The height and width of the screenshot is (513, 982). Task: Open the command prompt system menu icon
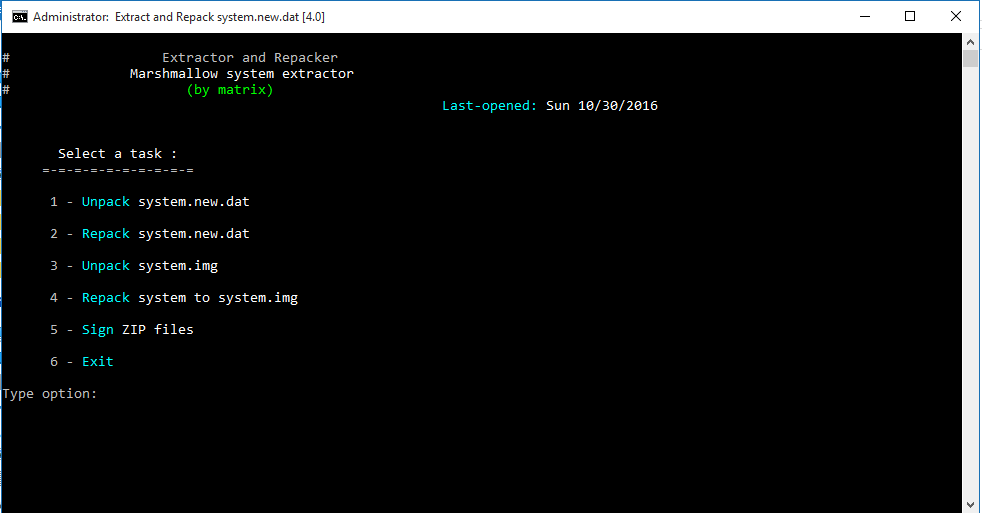(x=19, y=17)
